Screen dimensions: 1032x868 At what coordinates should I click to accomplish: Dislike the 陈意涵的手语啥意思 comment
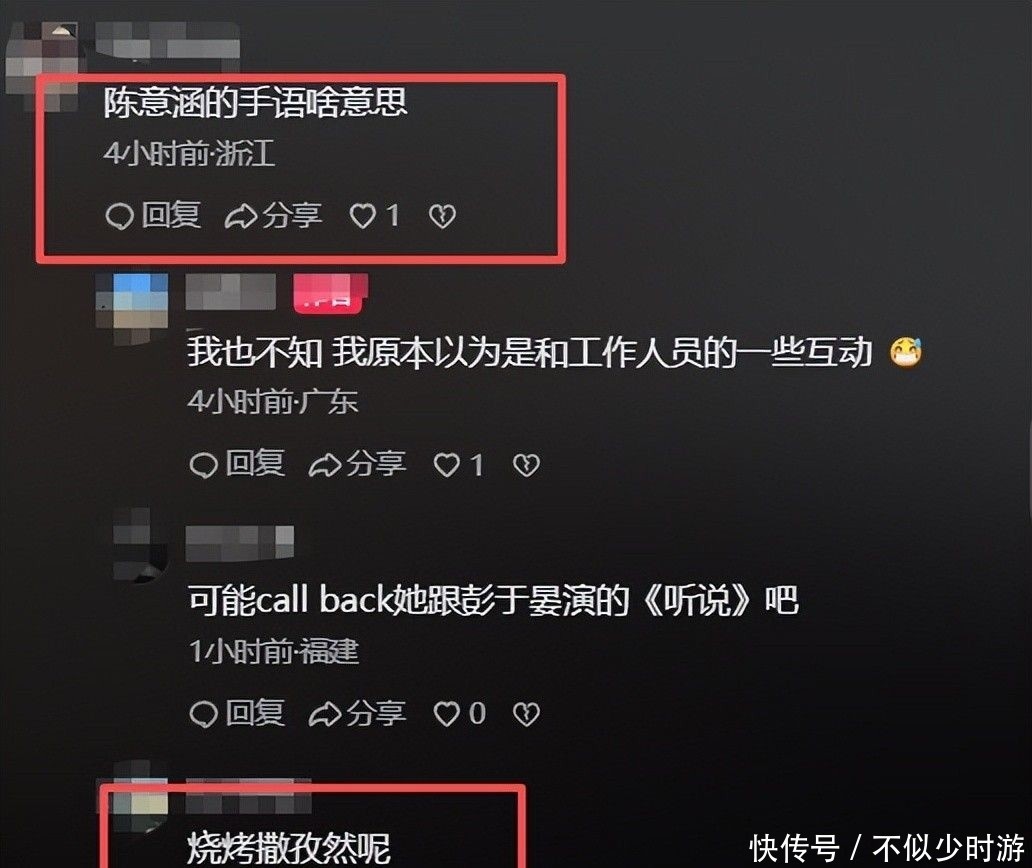click(x=442, y=216)
